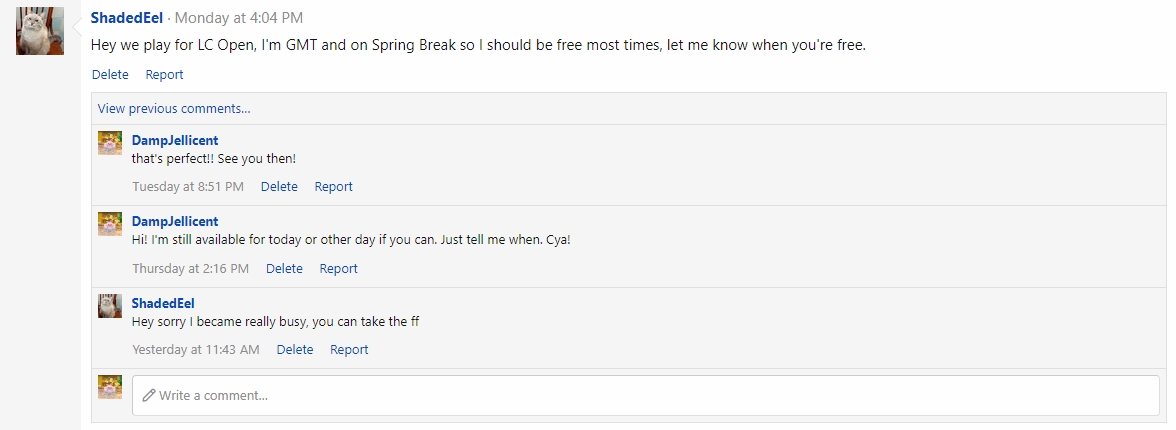Click avatar beside "still available" comment
The image size is (1176, 430).
pyautogui.click(x=110, y=224)
